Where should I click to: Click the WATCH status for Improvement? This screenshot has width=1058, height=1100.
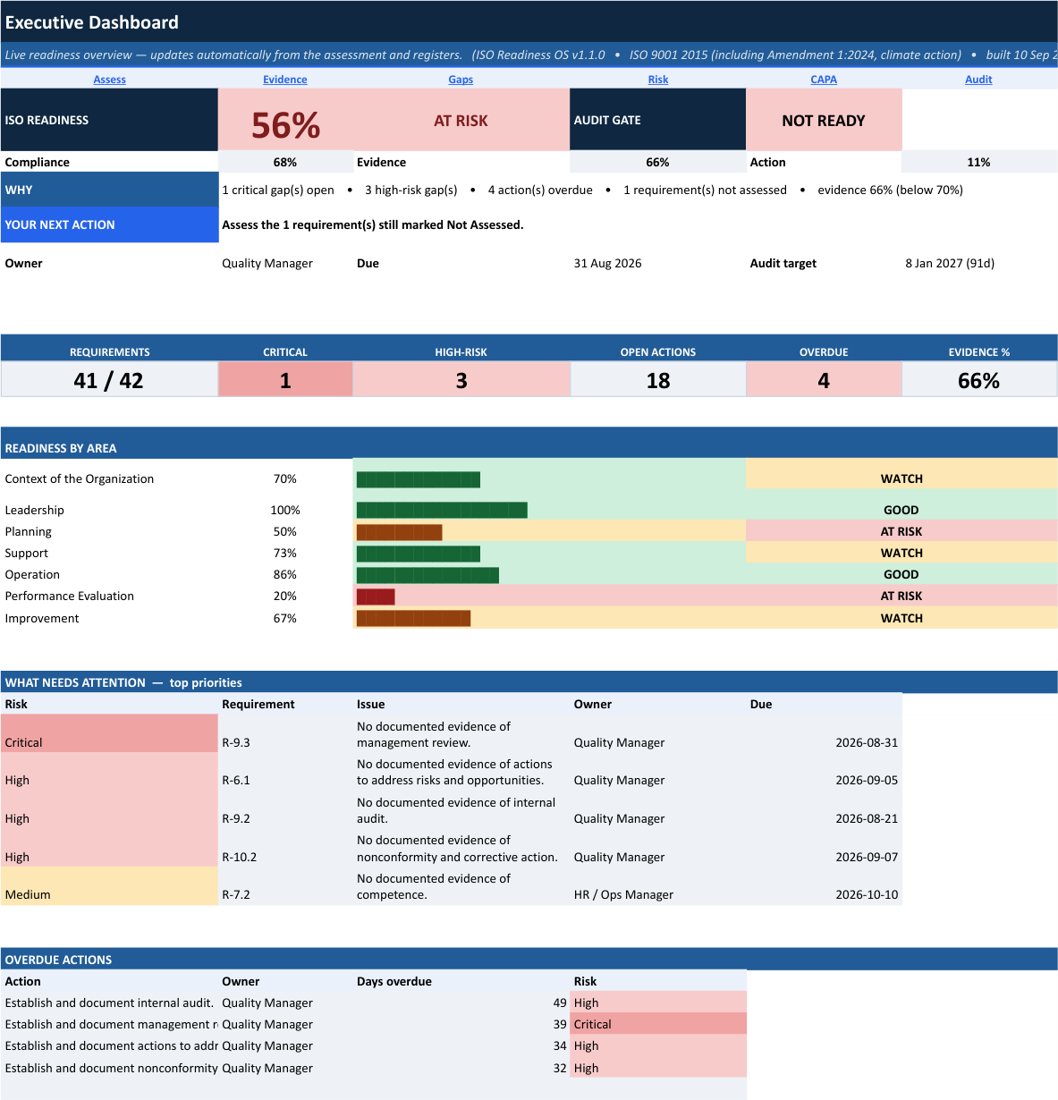902,618
